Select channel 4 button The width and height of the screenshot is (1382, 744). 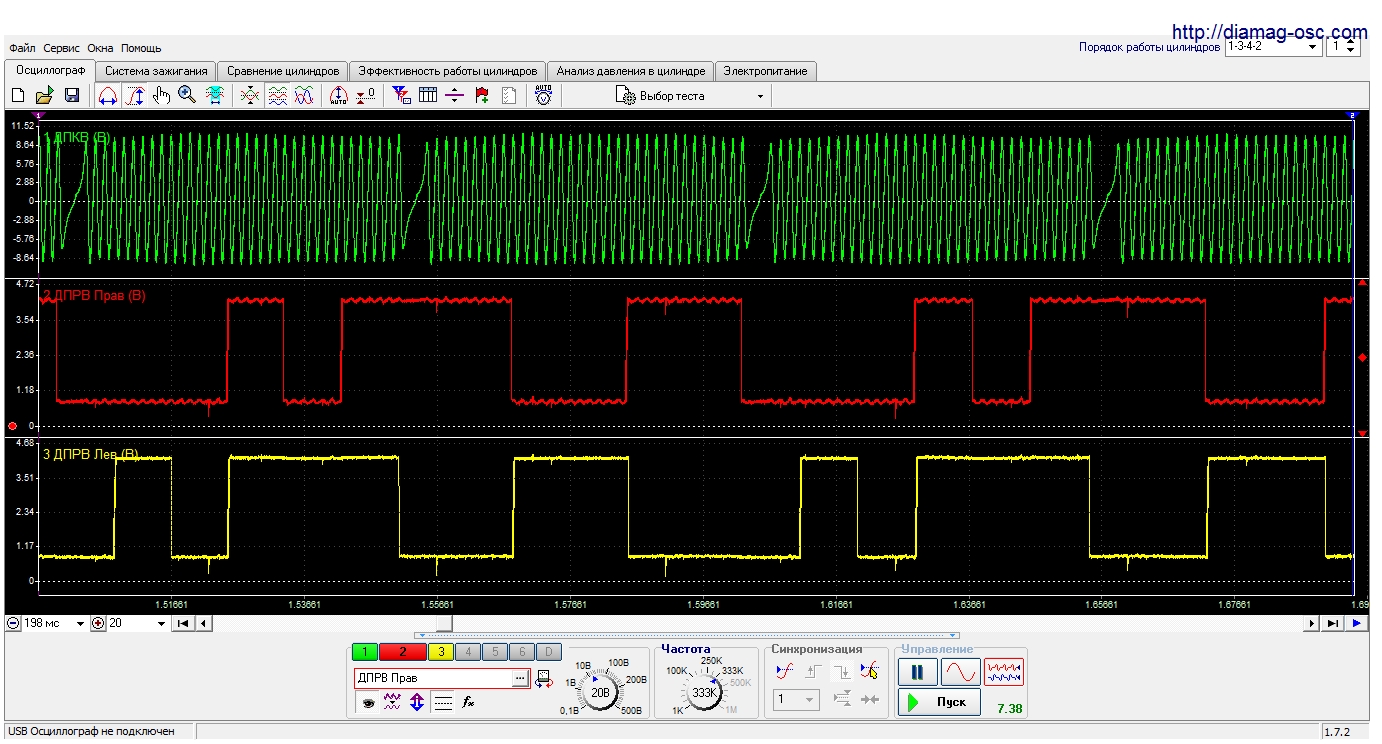[468, 652]
